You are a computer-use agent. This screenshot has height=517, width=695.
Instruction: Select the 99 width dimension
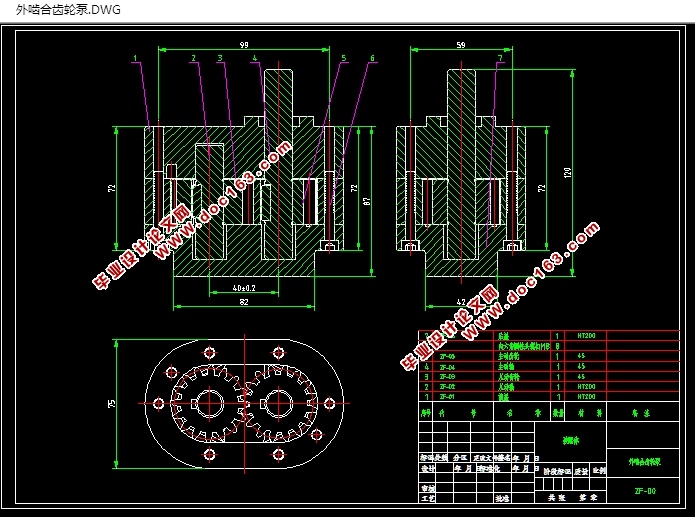coord(244,45)
